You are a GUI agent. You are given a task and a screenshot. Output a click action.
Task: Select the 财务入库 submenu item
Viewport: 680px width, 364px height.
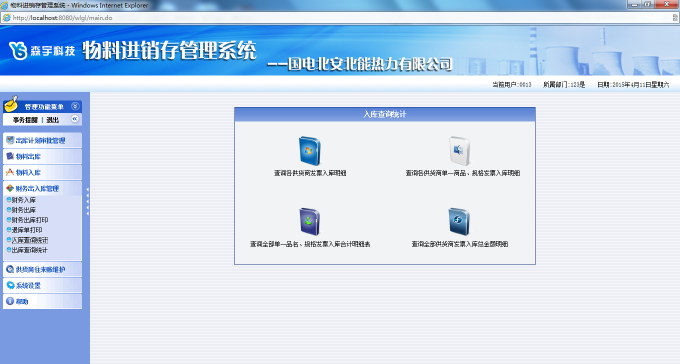[23, 200]
